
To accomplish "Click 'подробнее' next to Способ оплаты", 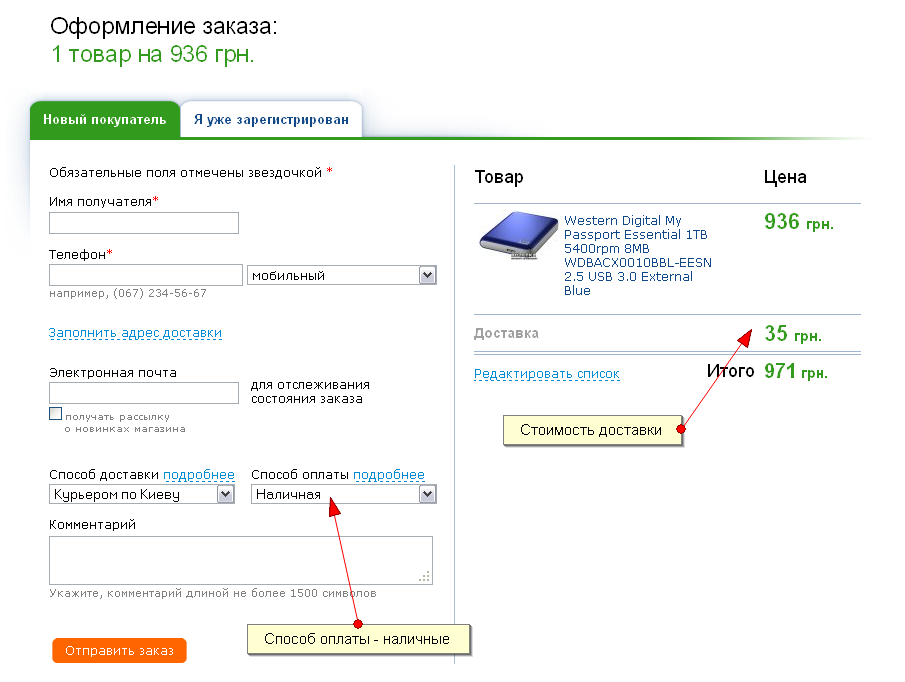I will [389, 475].
